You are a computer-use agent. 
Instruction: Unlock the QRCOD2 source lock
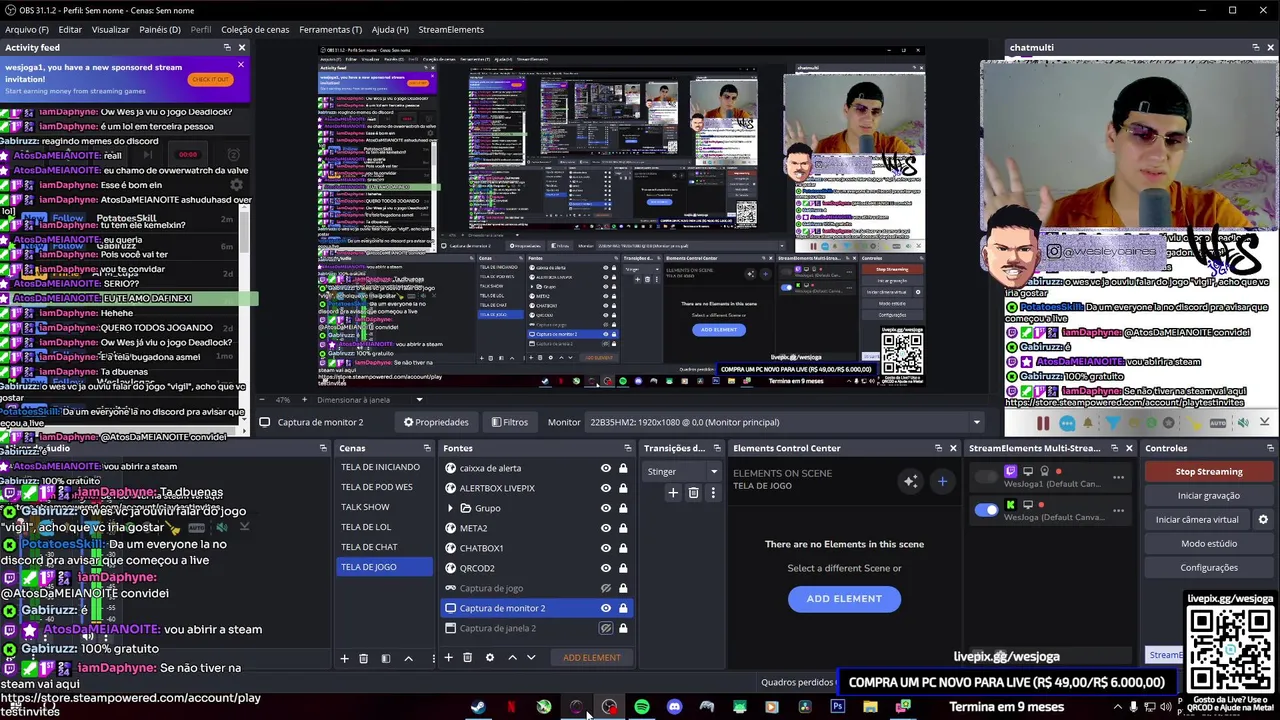[x=623, y=568]
